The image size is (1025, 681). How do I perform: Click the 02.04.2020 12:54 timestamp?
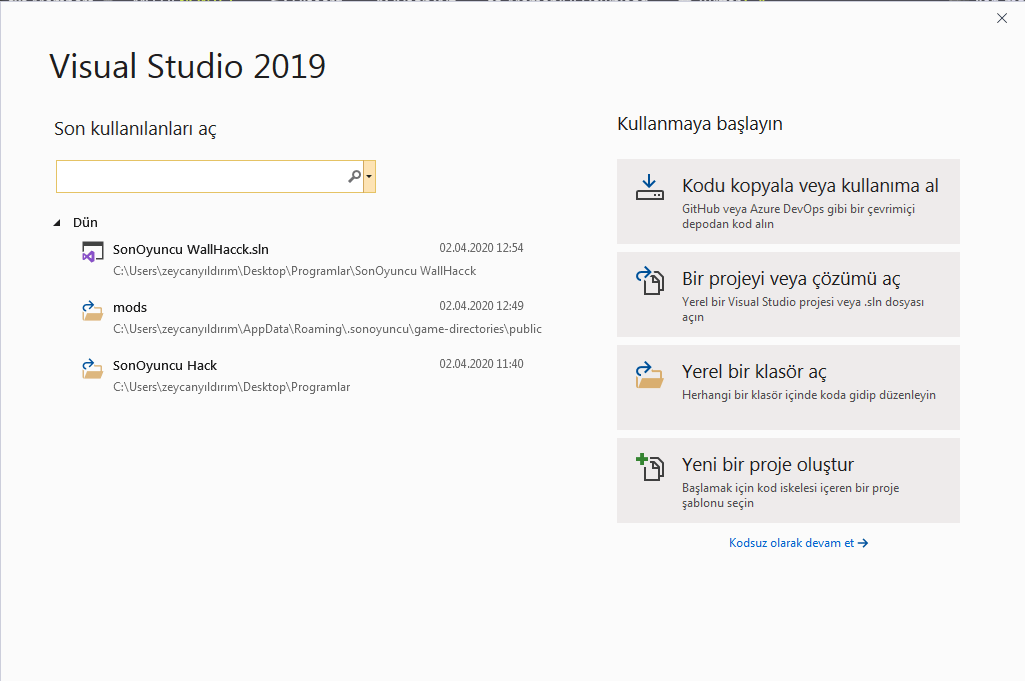pos(481,248)
